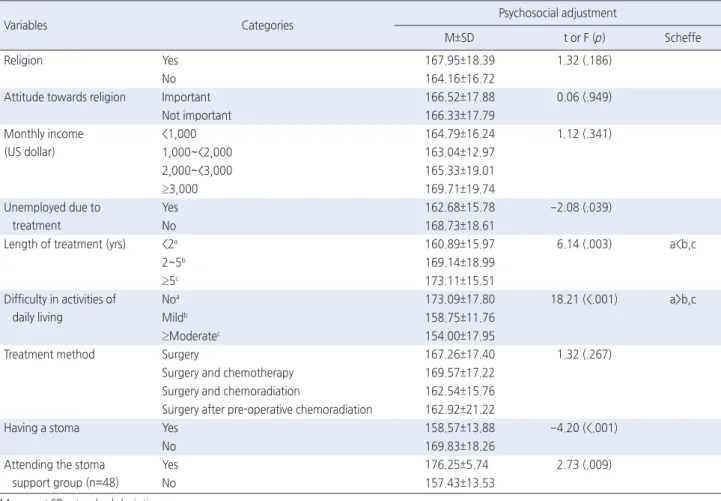Click the 't or F (p)' header
The height and width of the screenshot is (501, 721).
point(584,38)
